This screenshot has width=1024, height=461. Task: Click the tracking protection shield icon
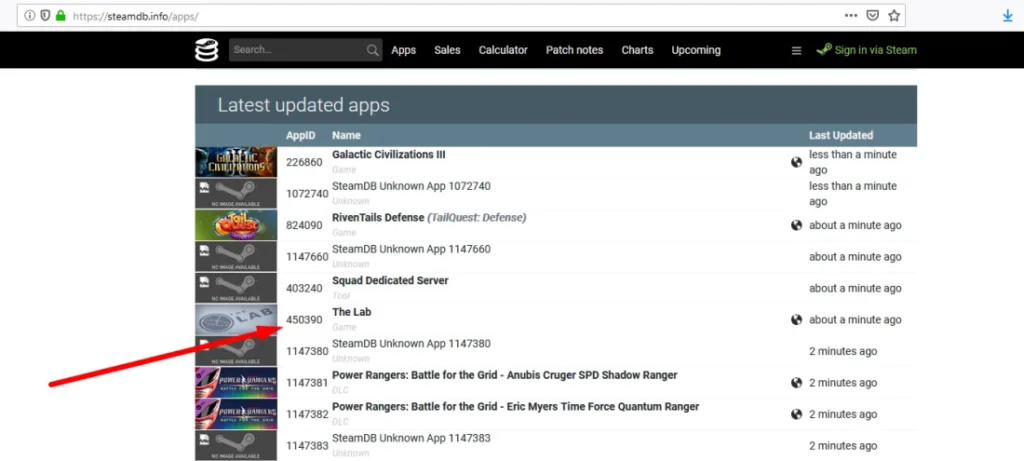click(45, 15)
